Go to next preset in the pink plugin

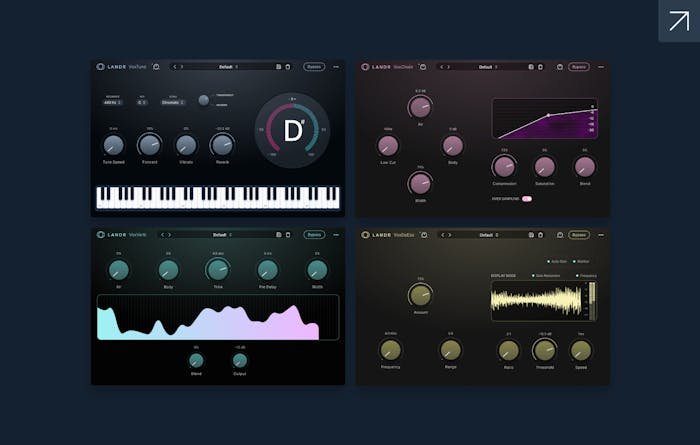click(x=449, y=67)
